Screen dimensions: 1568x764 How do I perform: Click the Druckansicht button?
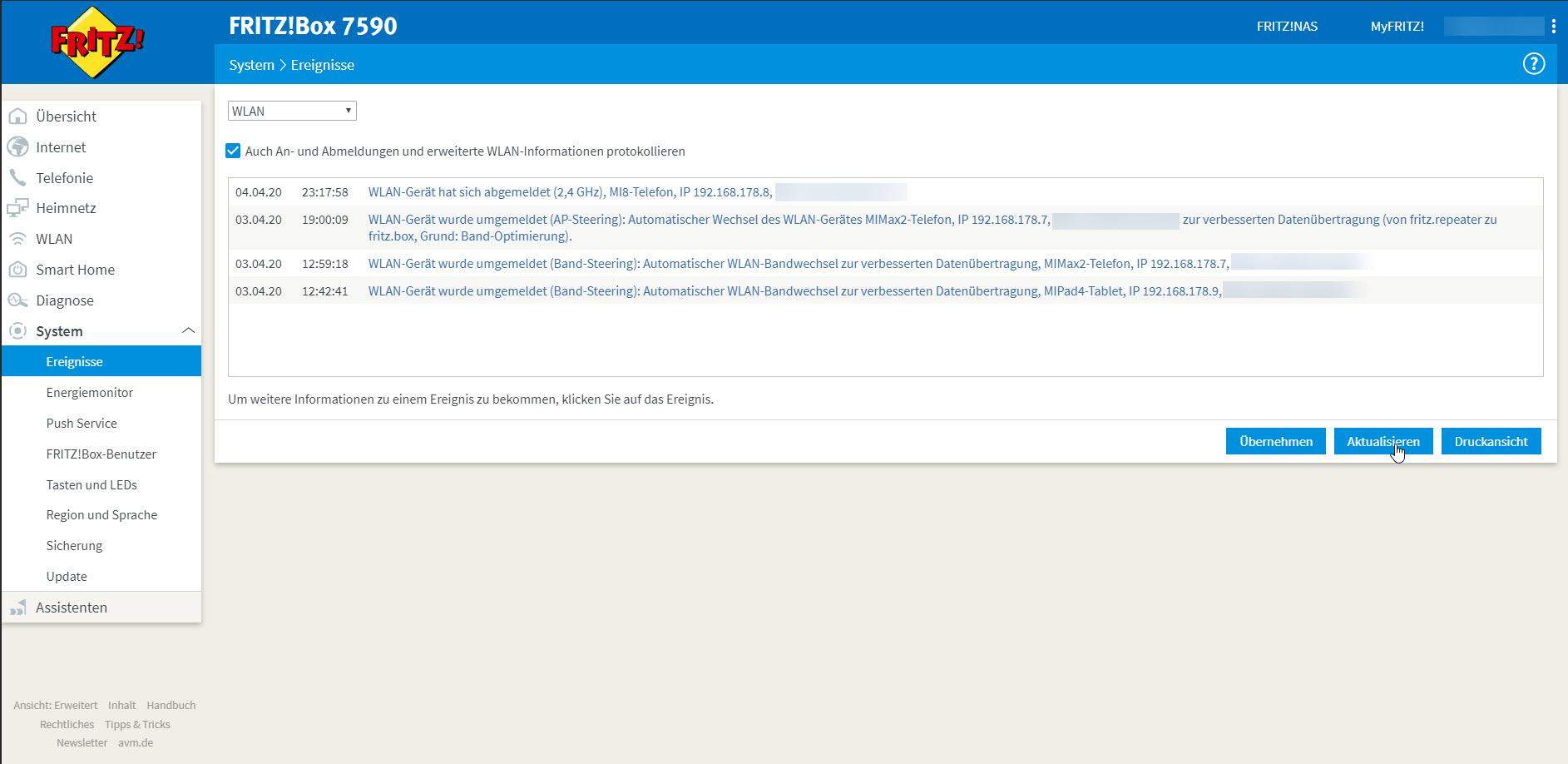[1491, 441]
